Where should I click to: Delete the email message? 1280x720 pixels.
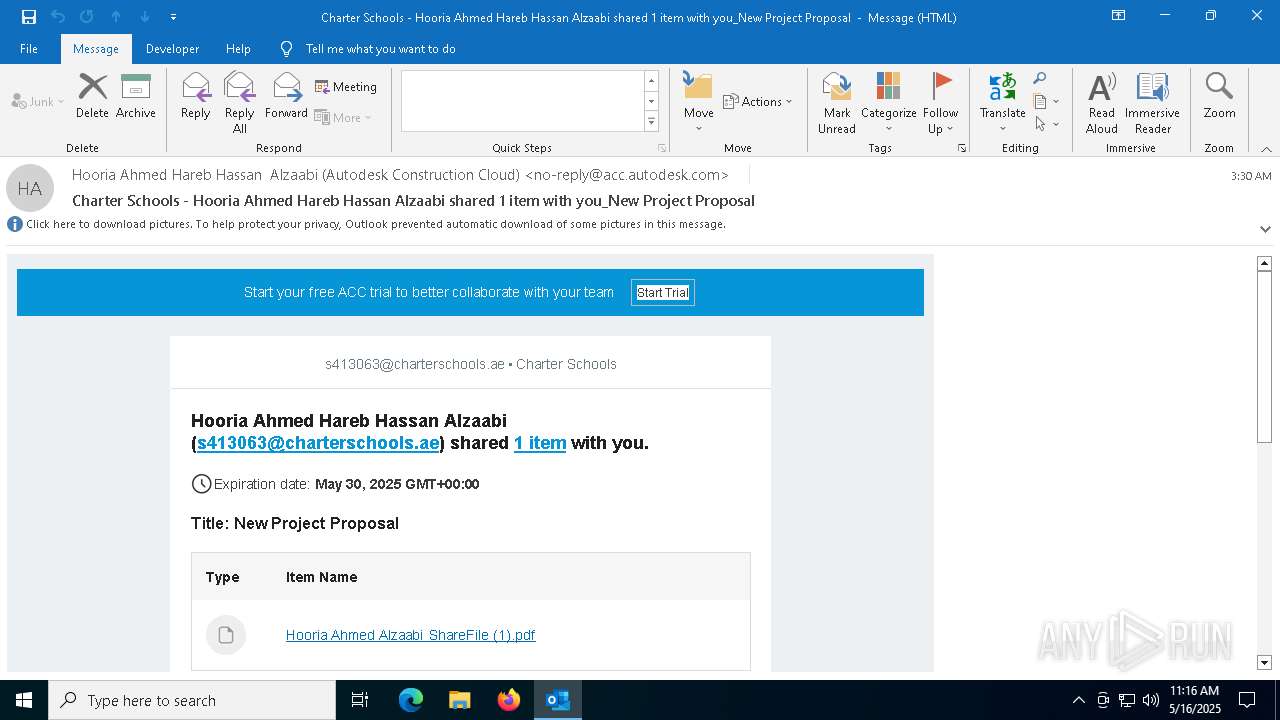point(92,97)
